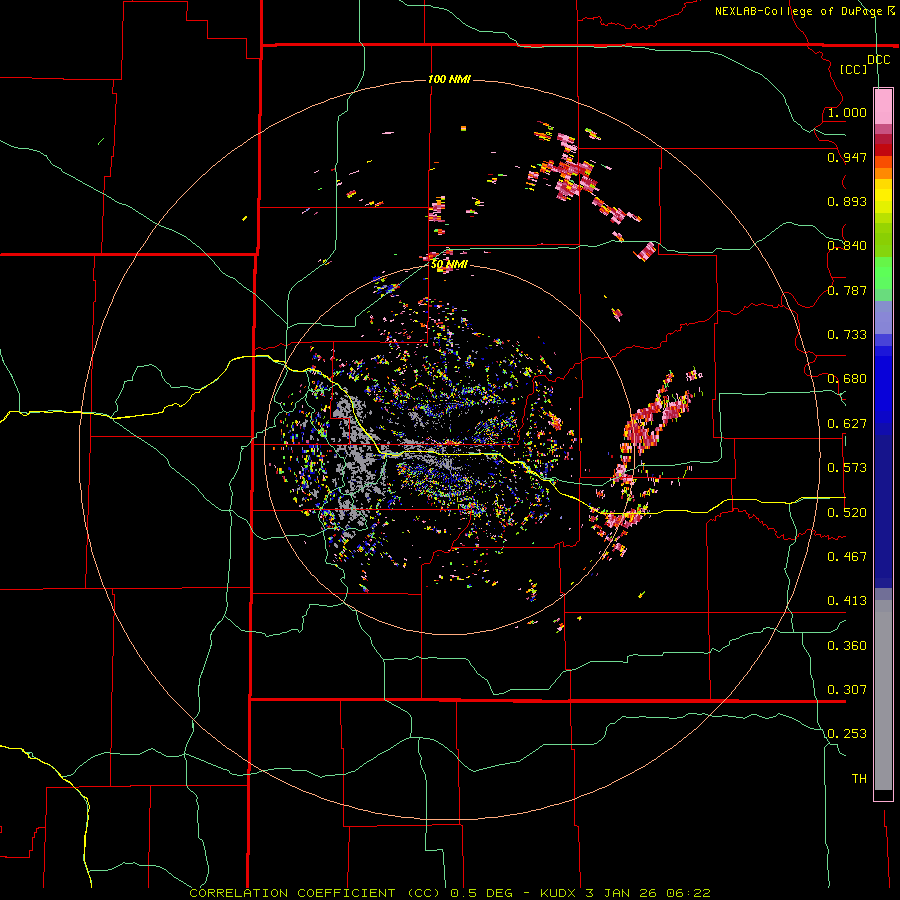Click the 50 NMI range ring label
The width and height of the screenshot is (900, 900).
coord(449,265)
